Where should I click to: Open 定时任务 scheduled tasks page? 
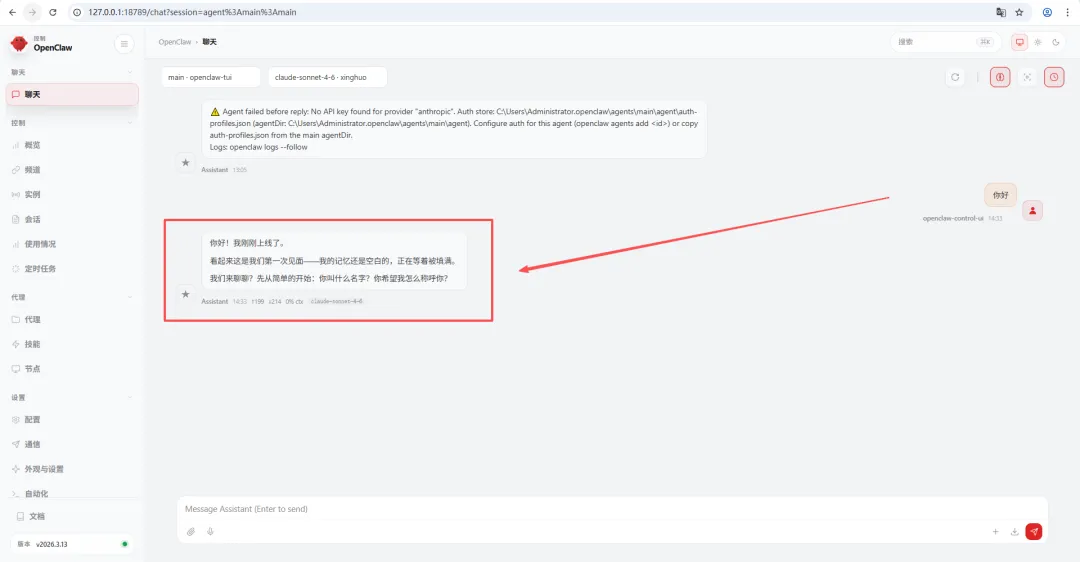click(72, 269)
